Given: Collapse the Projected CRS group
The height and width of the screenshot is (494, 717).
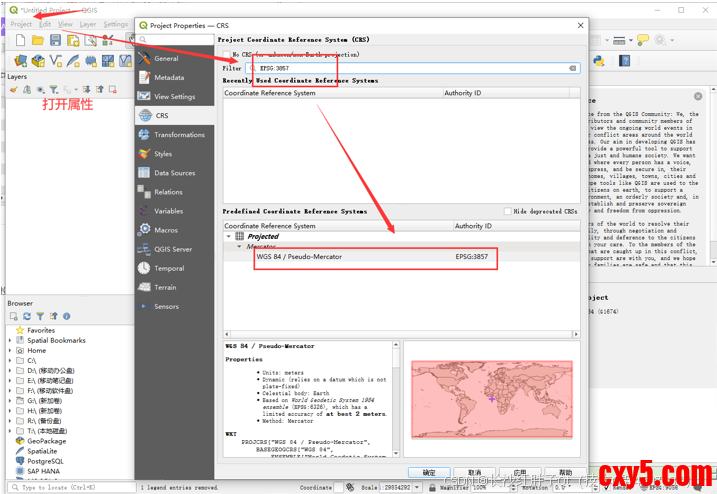Looking at the screenshot, I should pos(228,236).
